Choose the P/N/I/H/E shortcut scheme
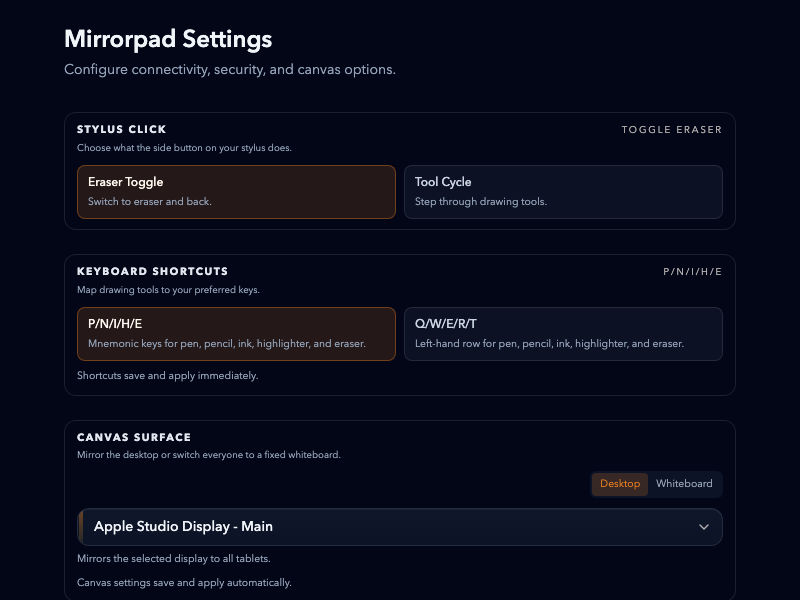800x600 pixels. (x=236, y=333)
